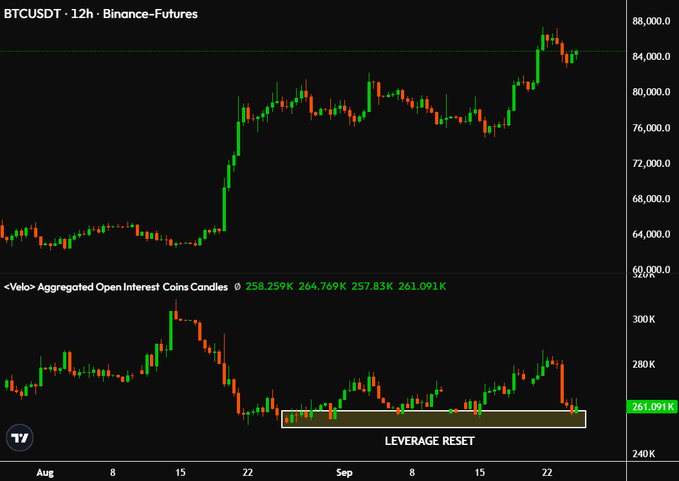Image resolution: width=679 pixels, height=481 pixels.
Task: Click the 15 date label after Sep
Action: coord(479,472)
